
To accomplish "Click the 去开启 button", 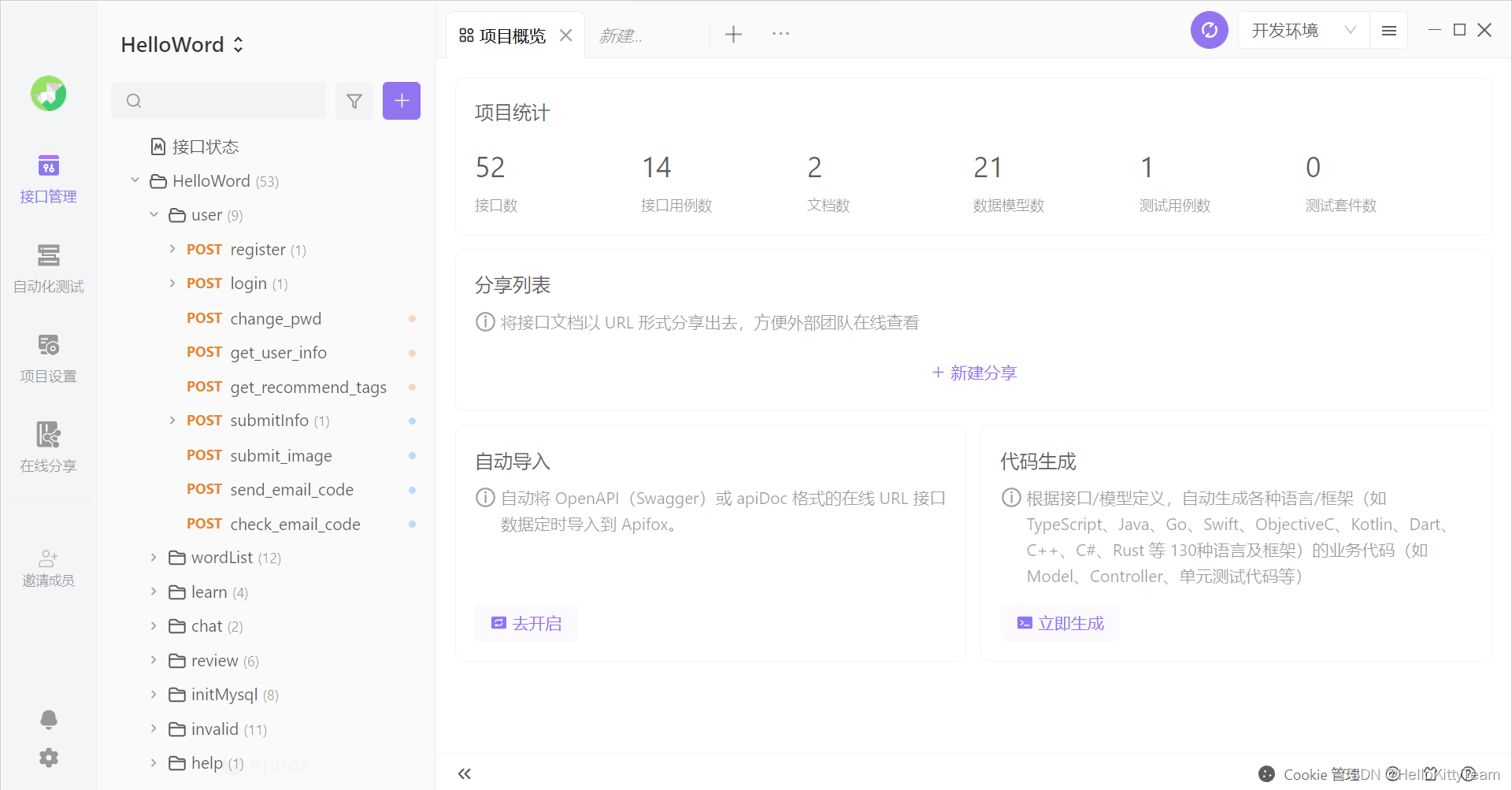I will tap(527, 623).
